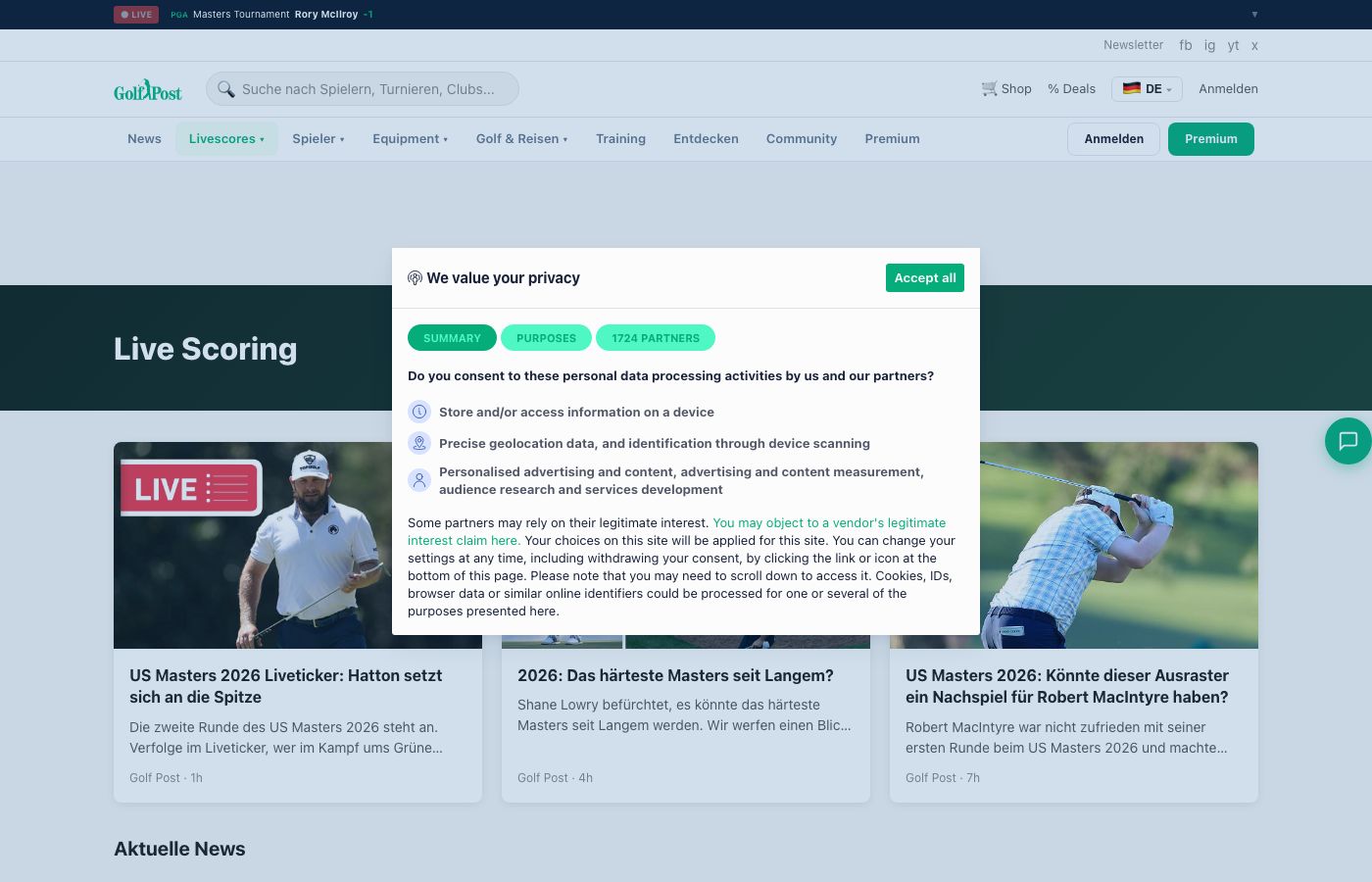Viewport: 1372px width, 882px height.
Task: Click the 'Golf Post · 7h' byline
Action: [x=943, y=778]
